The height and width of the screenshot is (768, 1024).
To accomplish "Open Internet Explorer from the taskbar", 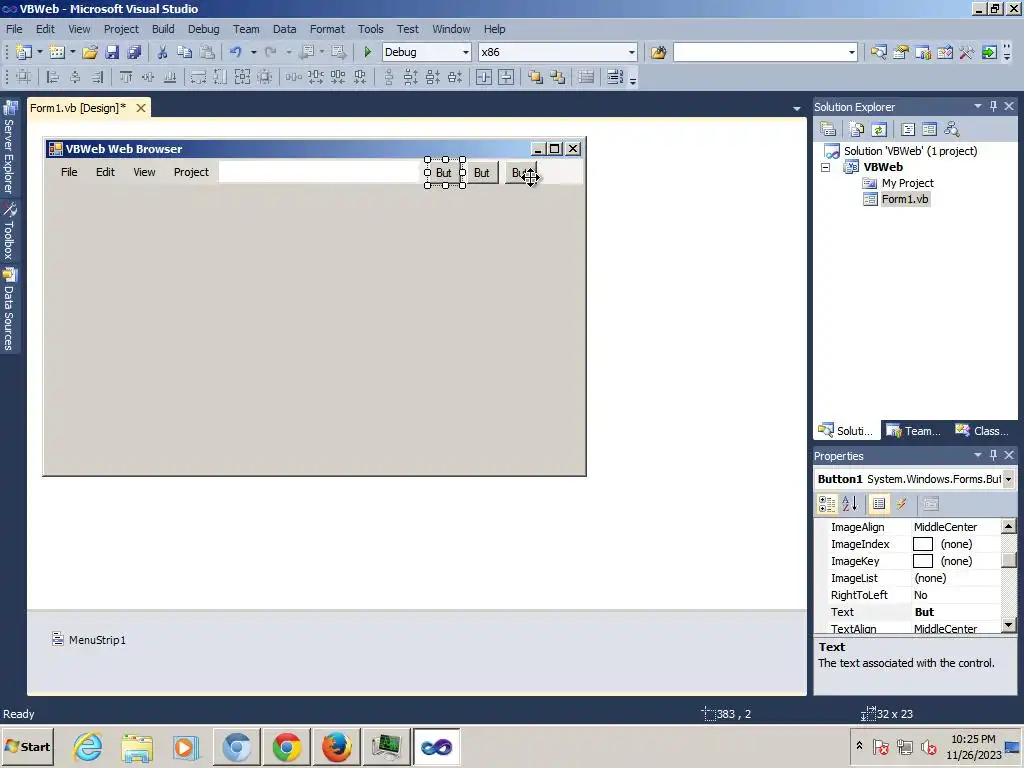I will [88, 747].
